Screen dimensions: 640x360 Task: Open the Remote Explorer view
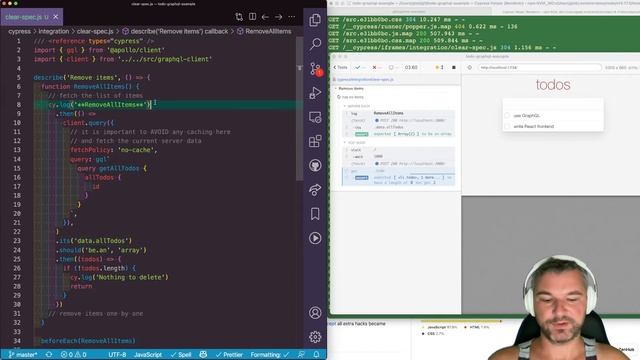point(315,118)
